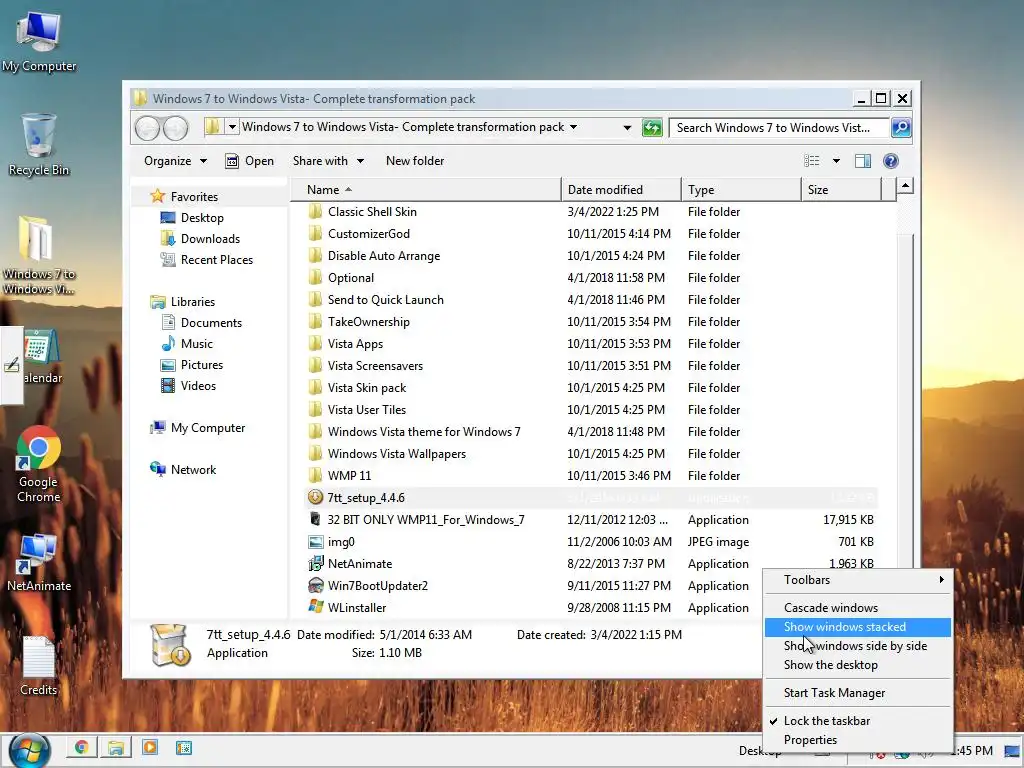The width and height of the screenshot is (1024, 768).
Task: Select Desktop in navigation pane
Action: click(202, 217)
